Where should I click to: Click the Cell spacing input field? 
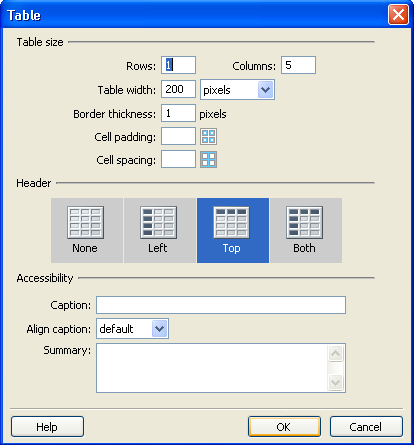pos(178,159)
